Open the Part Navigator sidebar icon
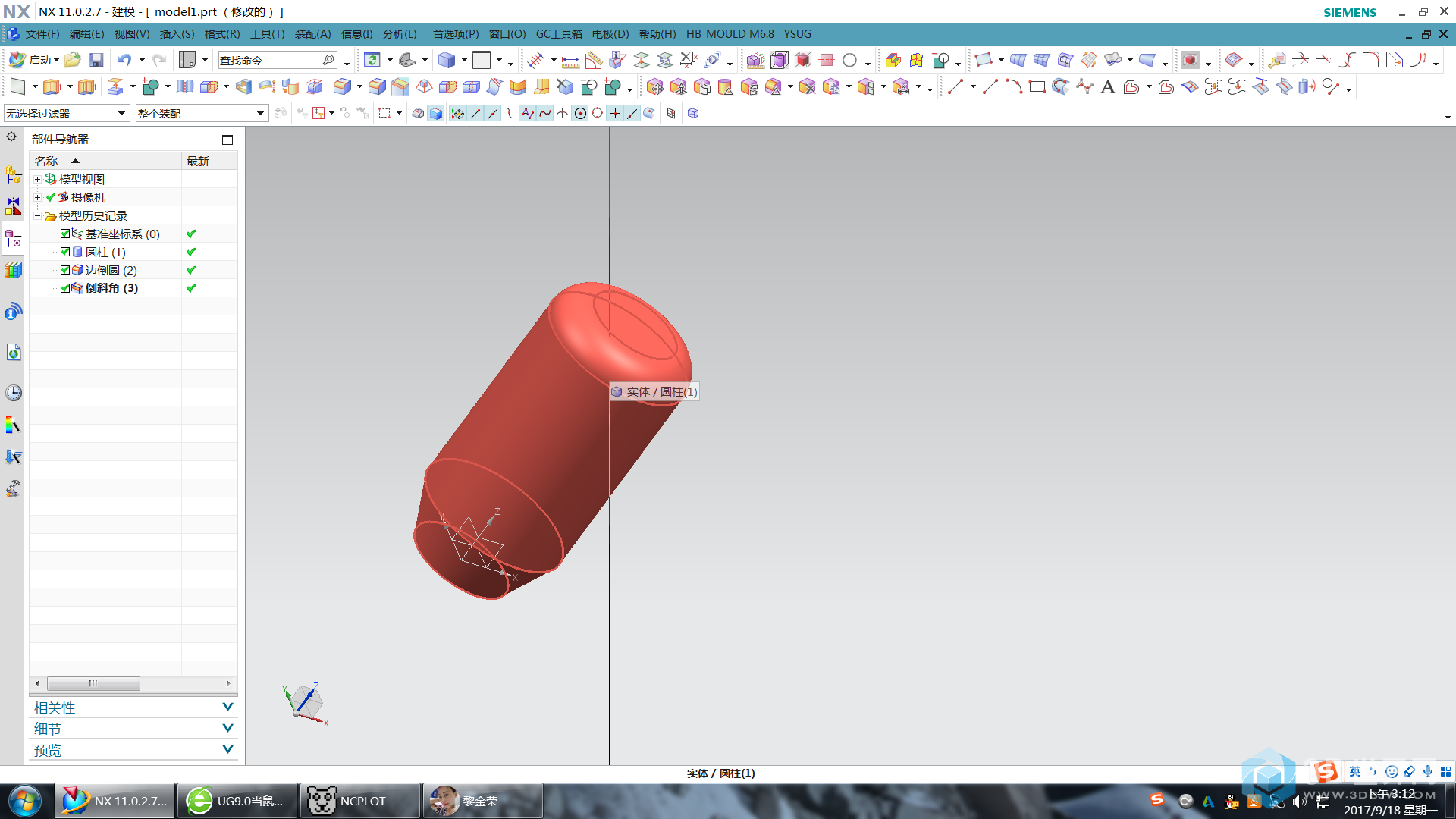Image resolution: width=1456 pixels, height=819 pixels. click(x=13, y=240)
